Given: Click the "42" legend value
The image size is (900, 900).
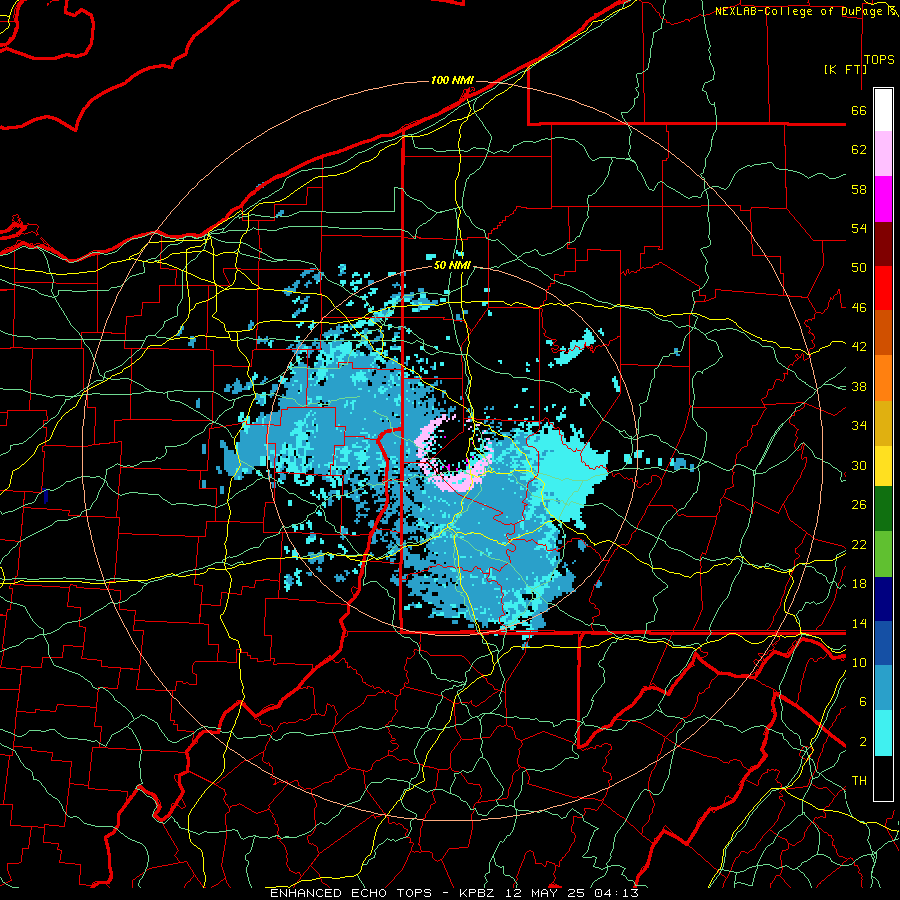Looking at the screenshot, I should [859, 347].
